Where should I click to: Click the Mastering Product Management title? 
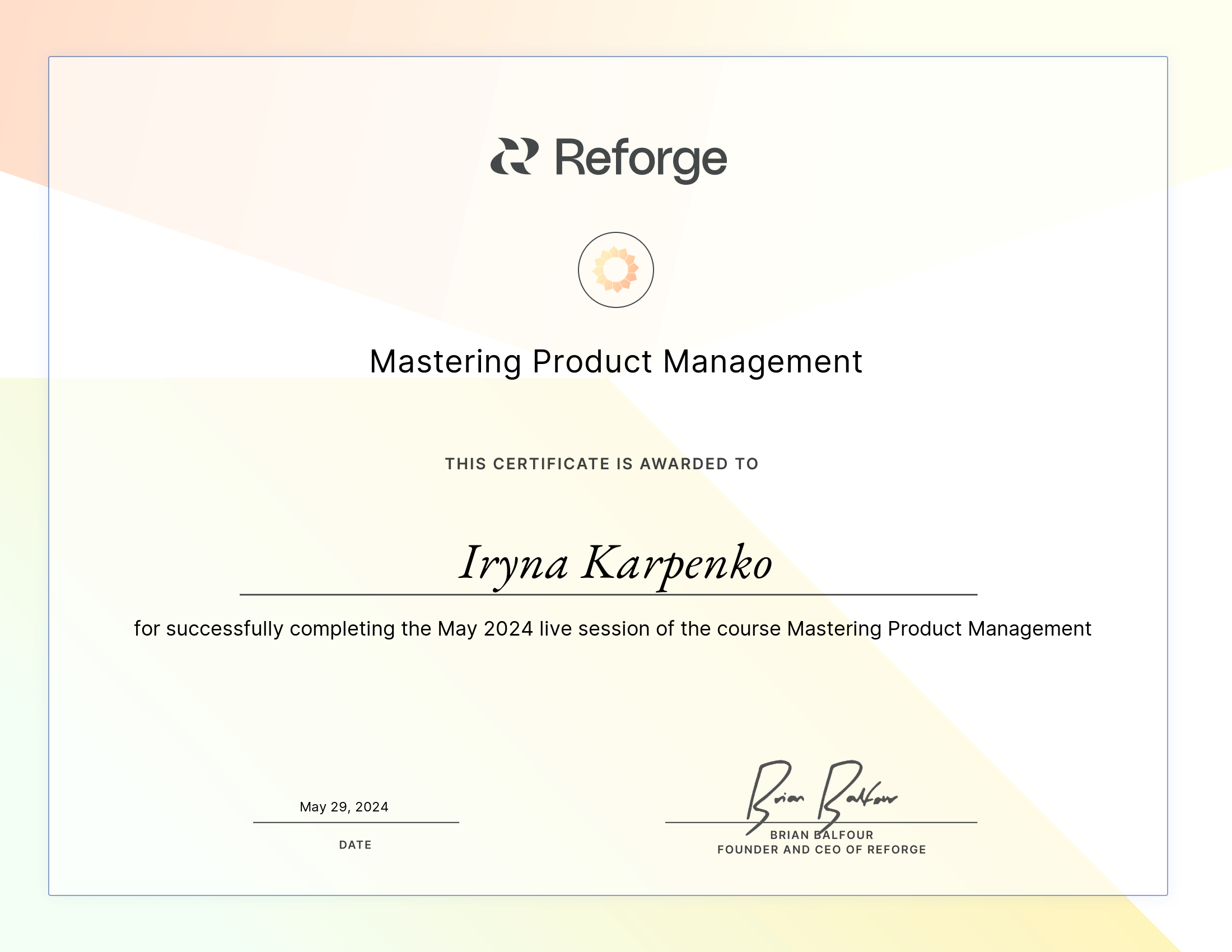(615, 362)
